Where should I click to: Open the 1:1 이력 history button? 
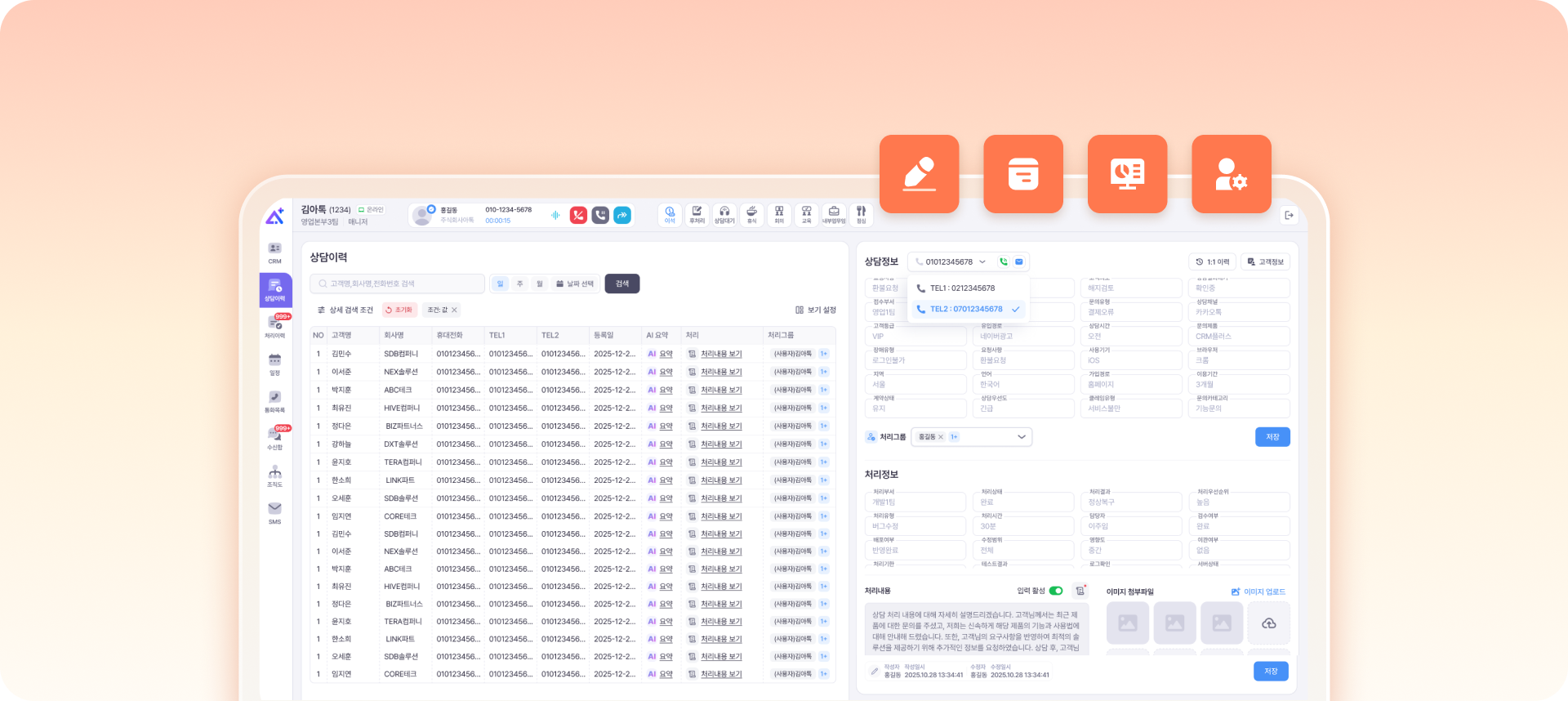click(1212, 261)
